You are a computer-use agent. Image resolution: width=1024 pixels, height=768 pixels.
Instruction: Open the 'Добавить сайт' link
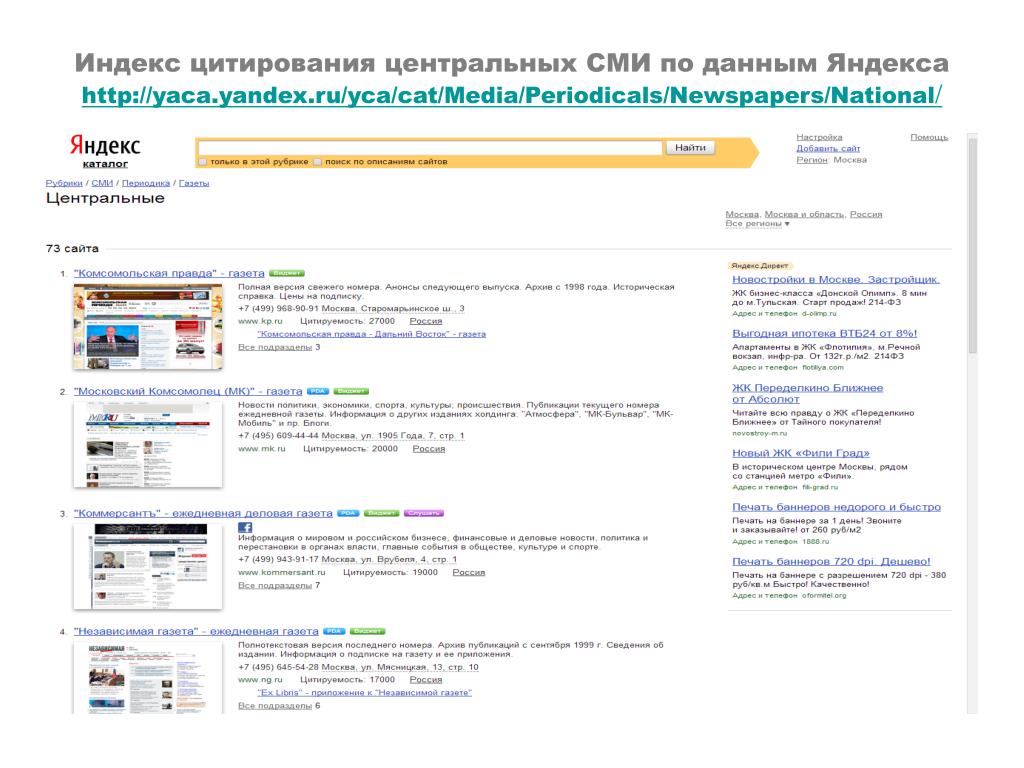pyautogui.click(x=828, y=148)
